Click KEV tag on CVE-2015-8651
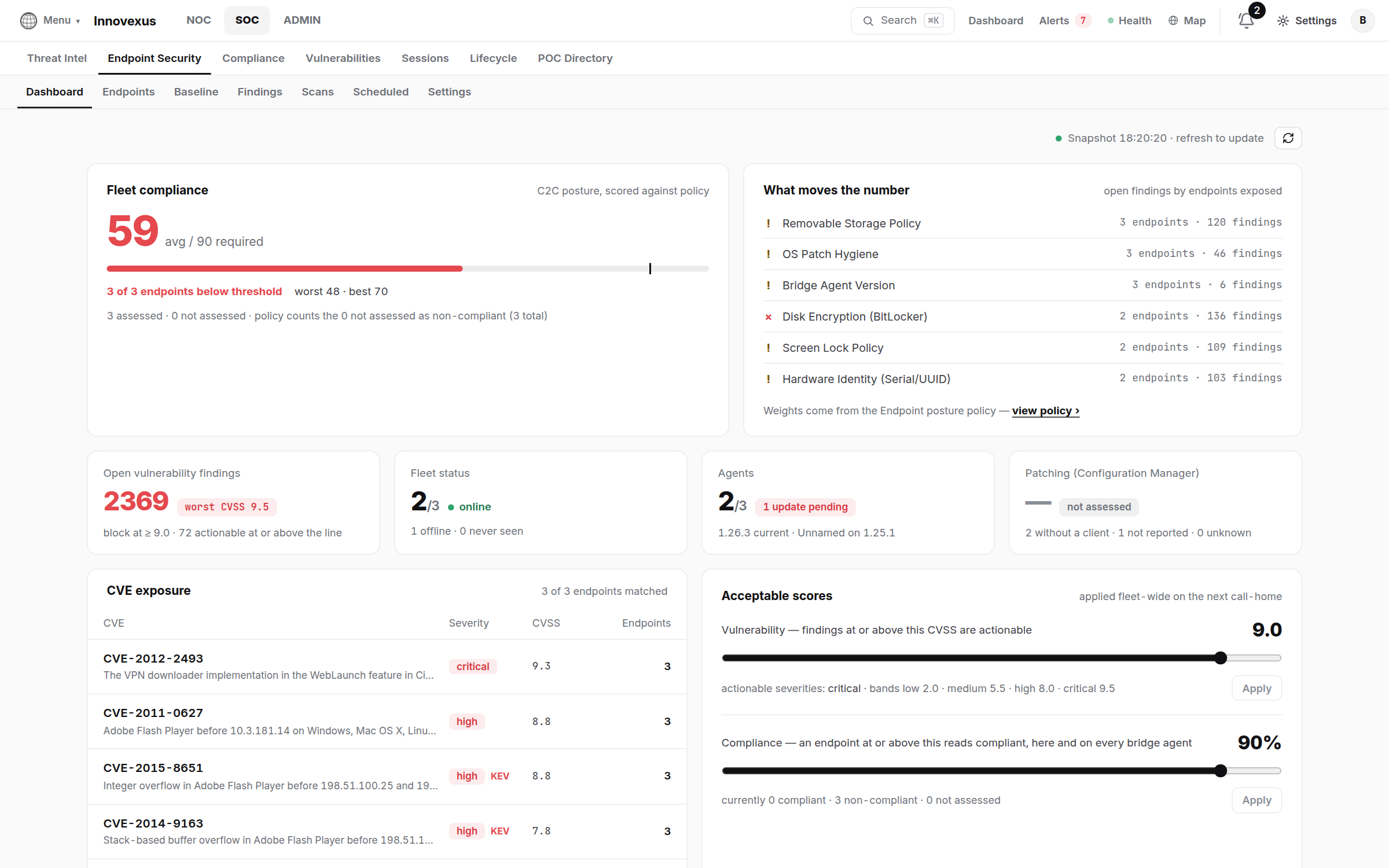The width and height of the screenshot is (1389, 868). (x=500, y=777)
